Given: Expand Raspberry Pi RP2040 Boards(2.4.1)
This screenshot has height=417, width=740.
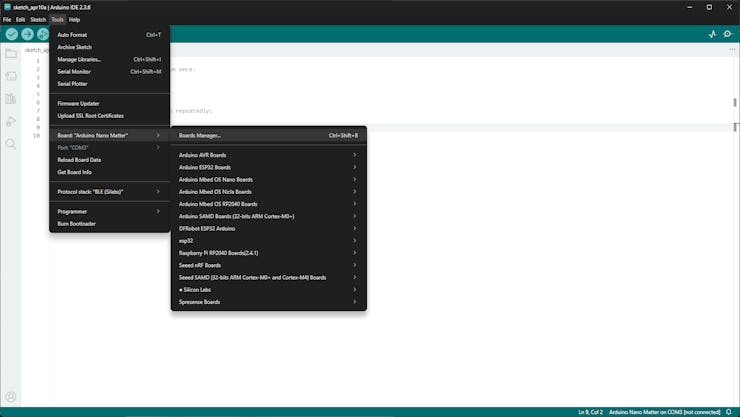Looking at the screenshot, I should (x=269, y=253).
